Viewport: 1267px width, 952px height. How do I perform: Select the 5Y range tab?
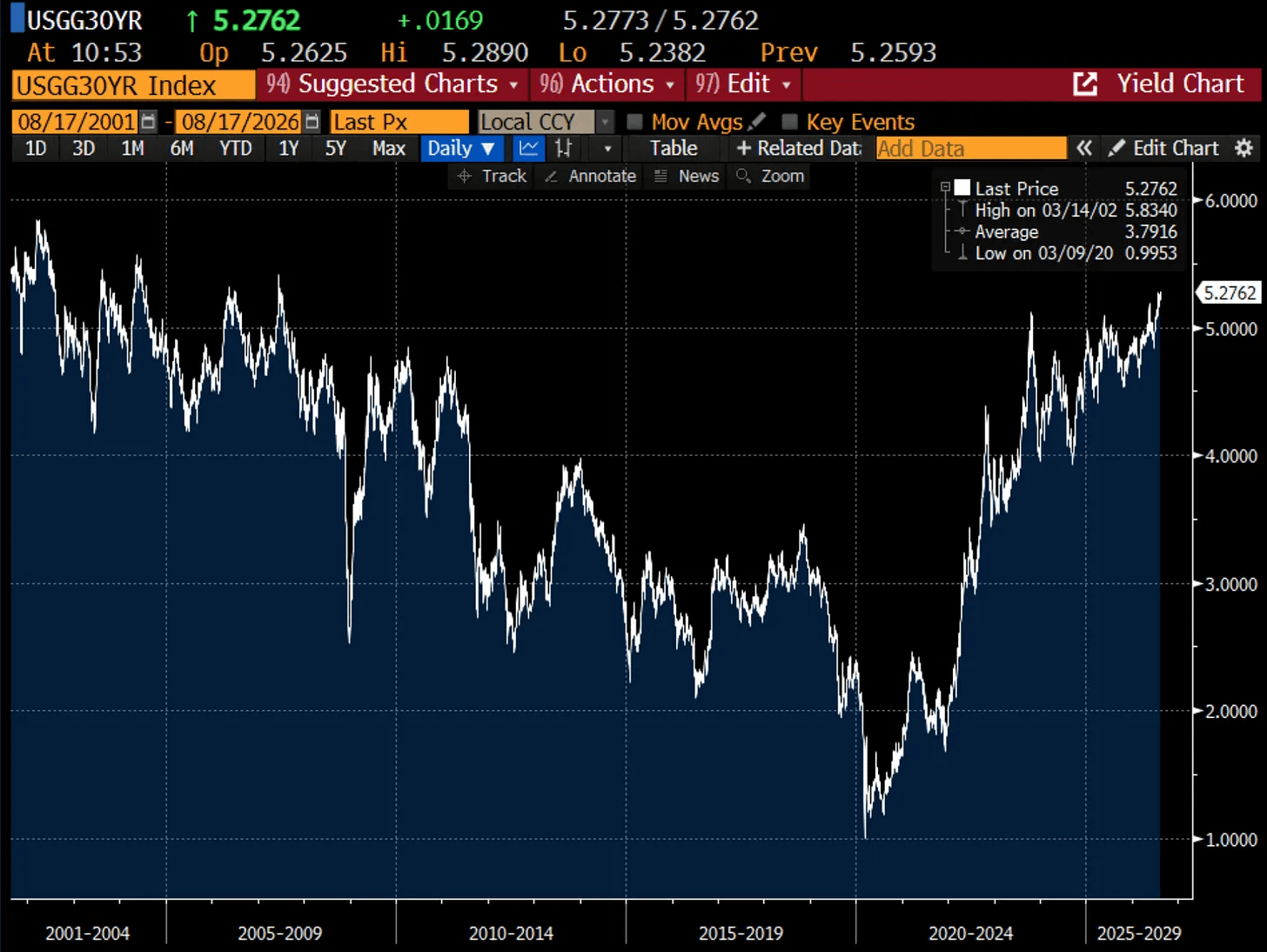tap(335, 149)
